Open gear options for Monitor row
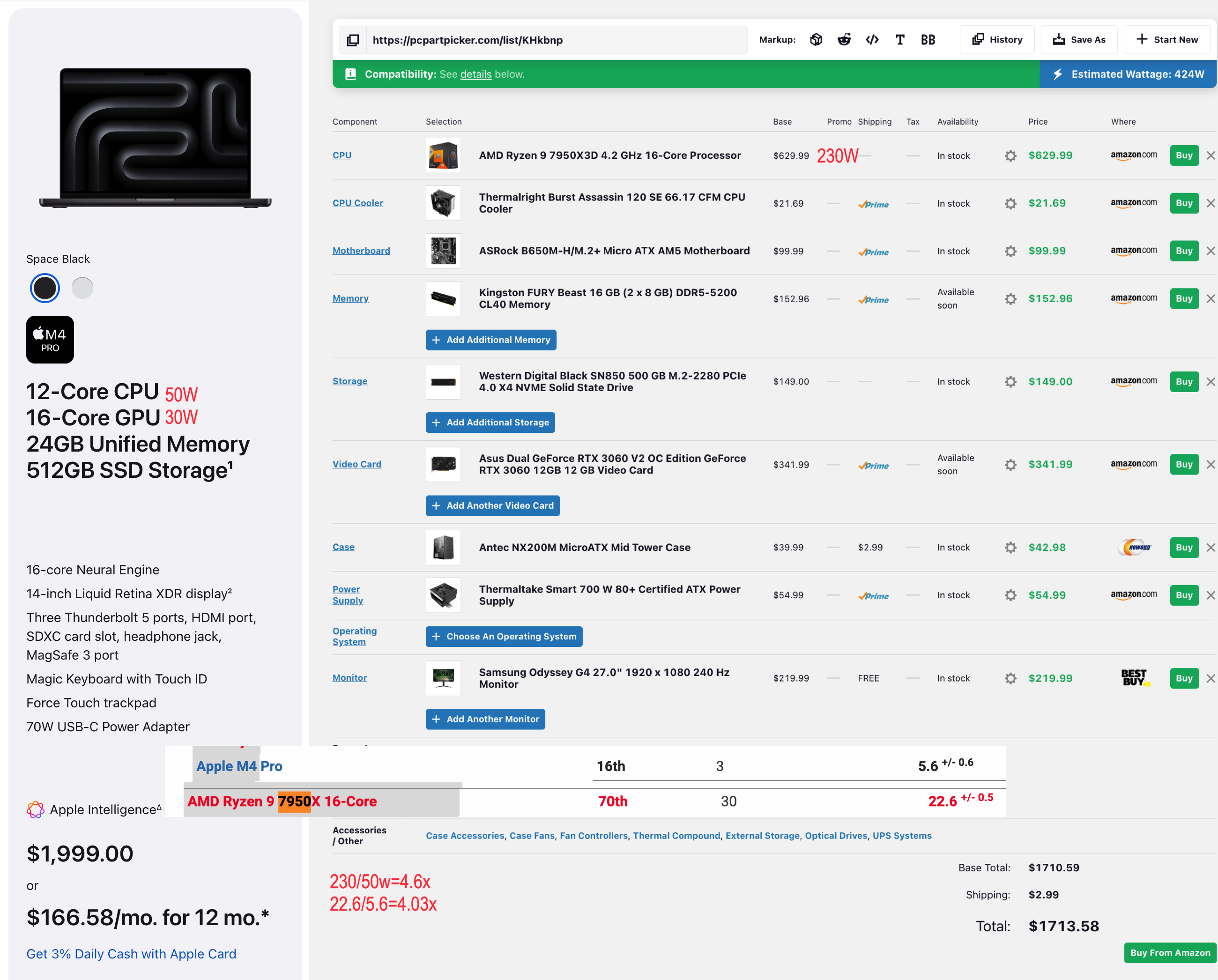Image resolution: width=1218 pixels, height=980 pixels. point(1010,678)
